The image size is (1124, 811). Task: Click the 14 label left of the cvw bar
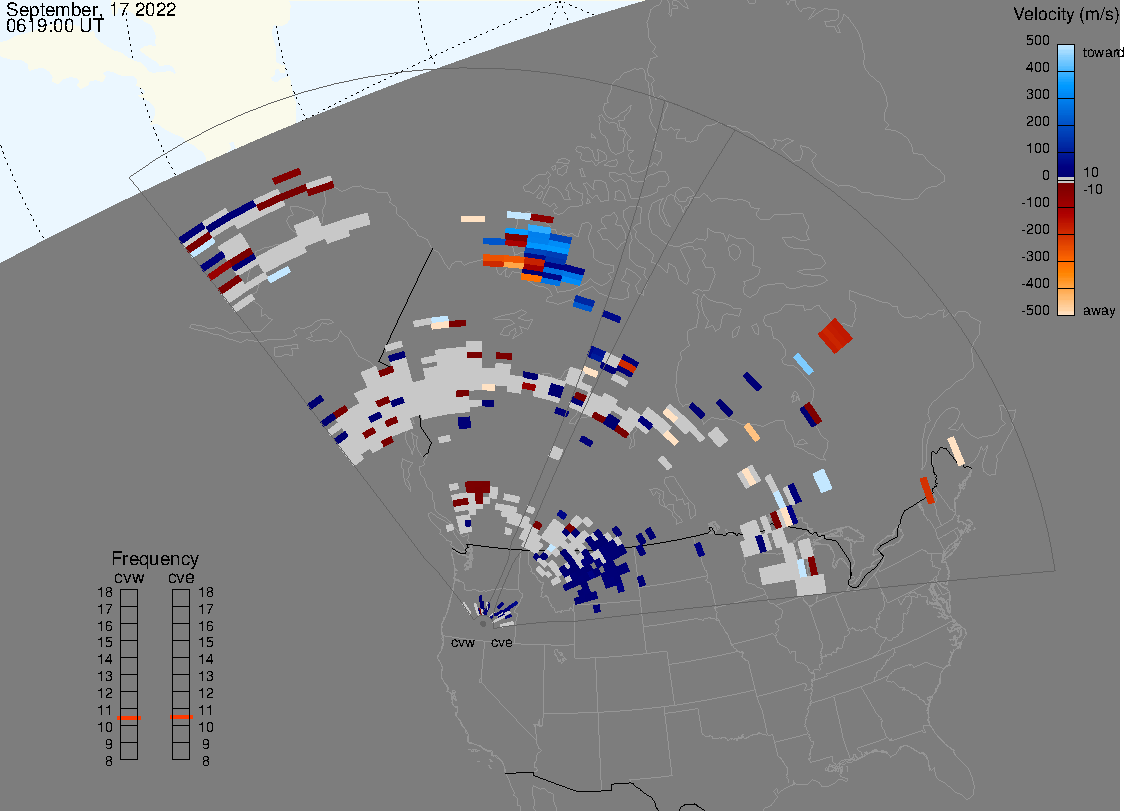pyautogui.click(x=105, y=660)
